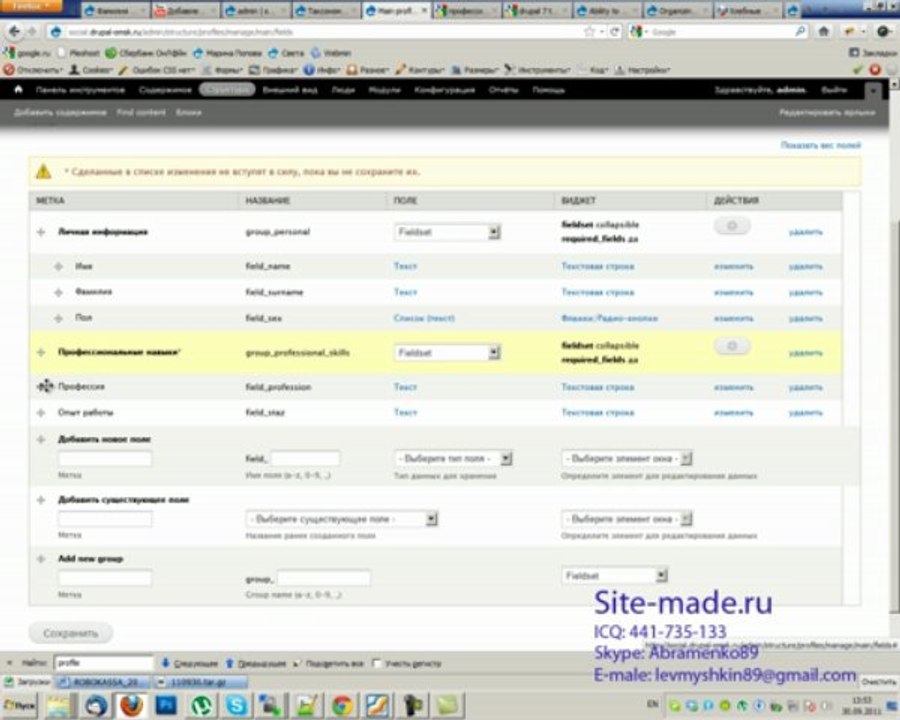
Task: Click the Find content shortcut link
Action: coord(141,113)
